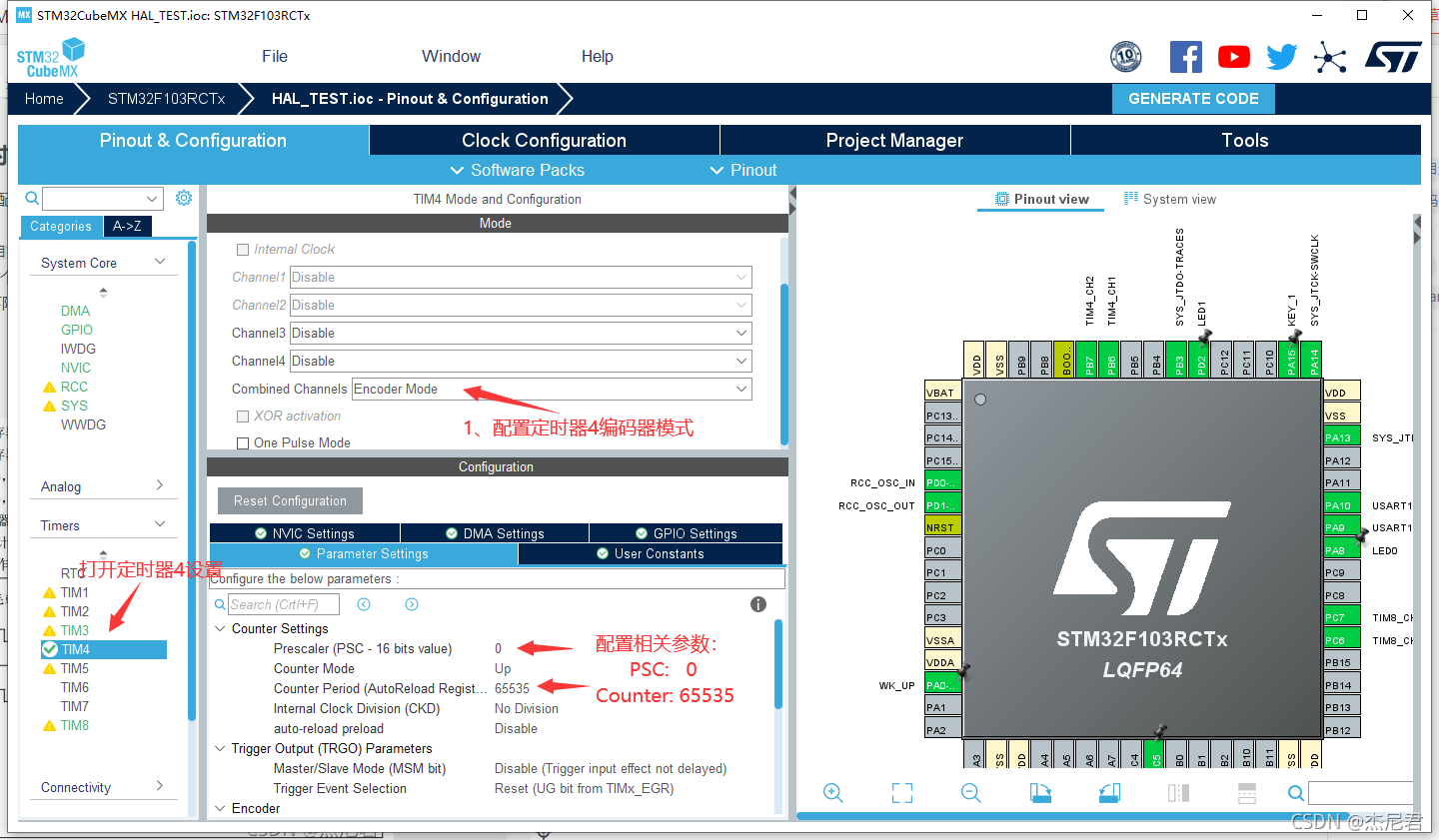Open the Twitter link icon
Viewport: 1439px width, 840px height.
coord(1281,57)
